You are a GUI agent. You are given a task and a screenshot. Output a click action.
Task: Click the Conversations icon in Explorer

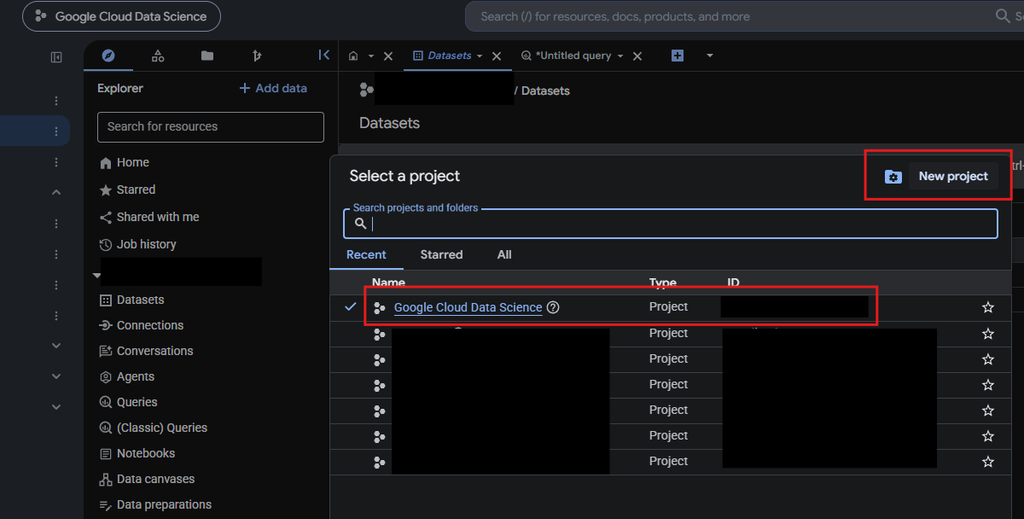pos(105,351)
